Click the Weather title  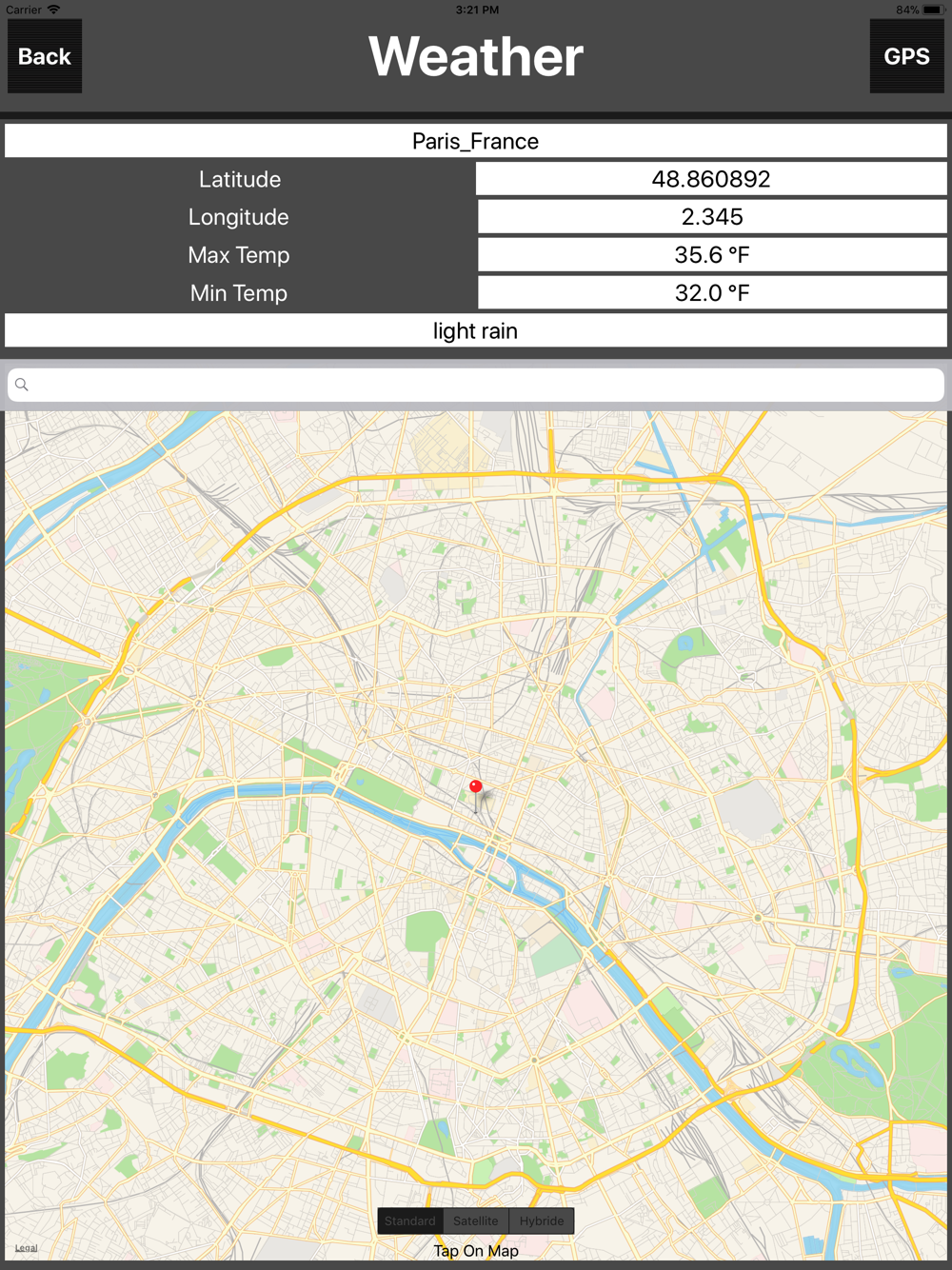click(x=476, y=56)
